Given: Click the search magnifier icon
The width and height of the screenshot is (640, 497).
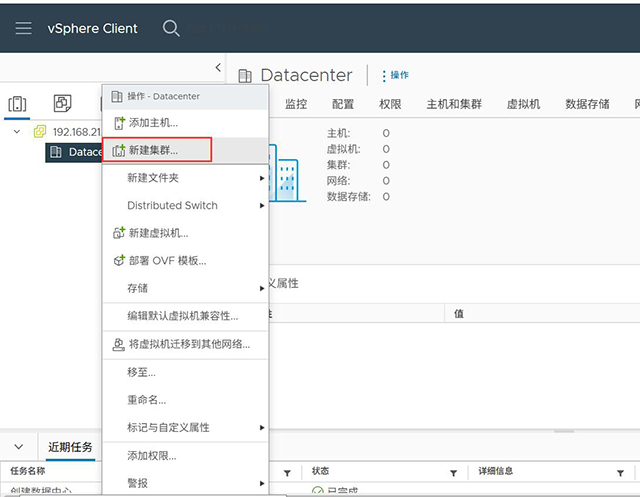Looking at the screenshot, I should click(171, 28).
